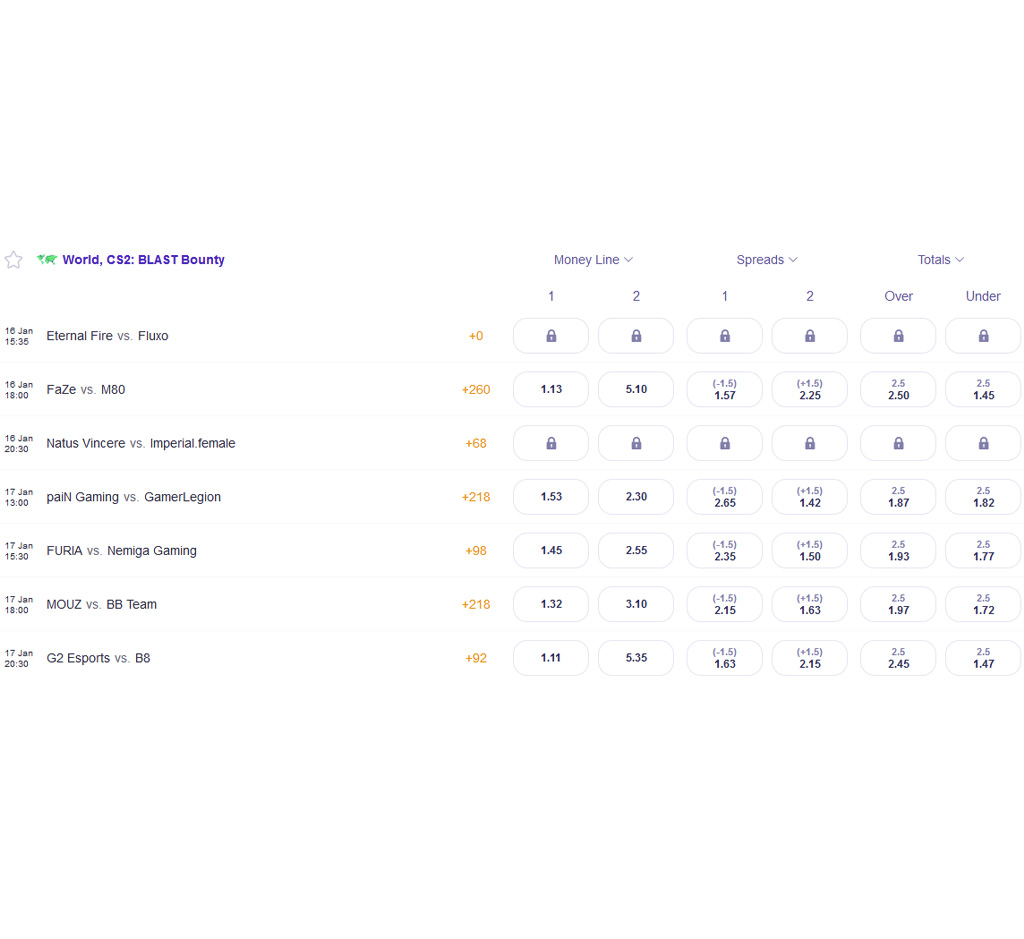Select Under 2.5 at 1.77 for FURIA match
Viewport: 1024px width, 939px height.
(983, 550)
